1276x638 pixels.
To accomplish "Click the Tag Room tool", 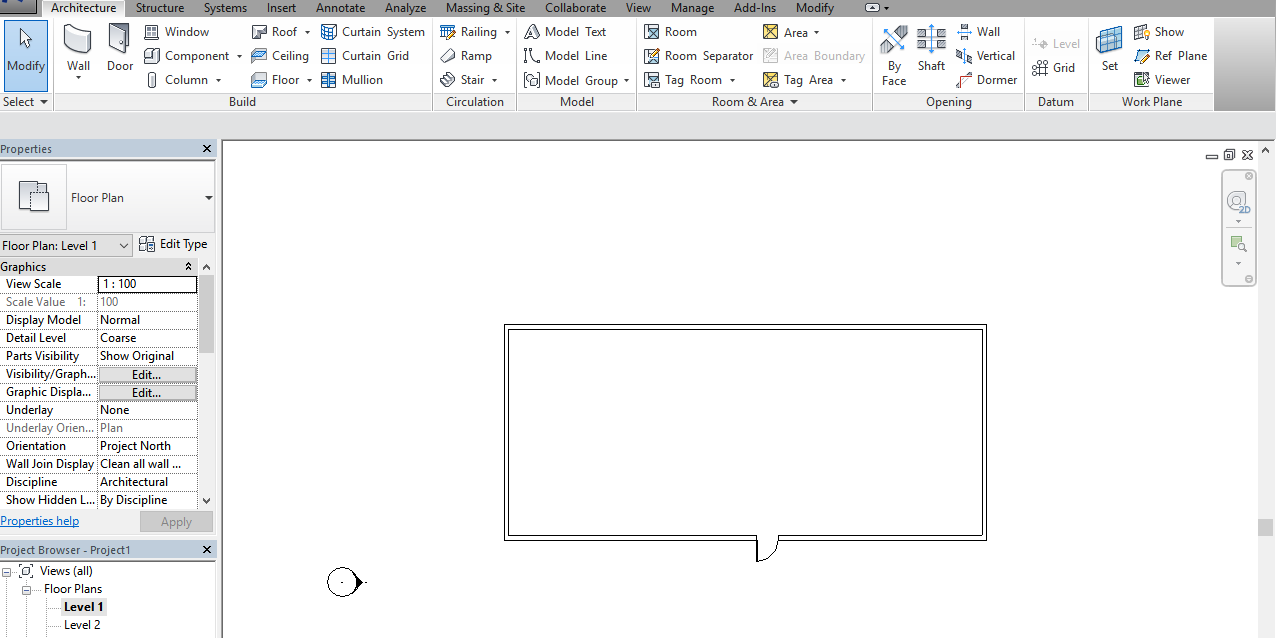I will [x=684, y=80].
